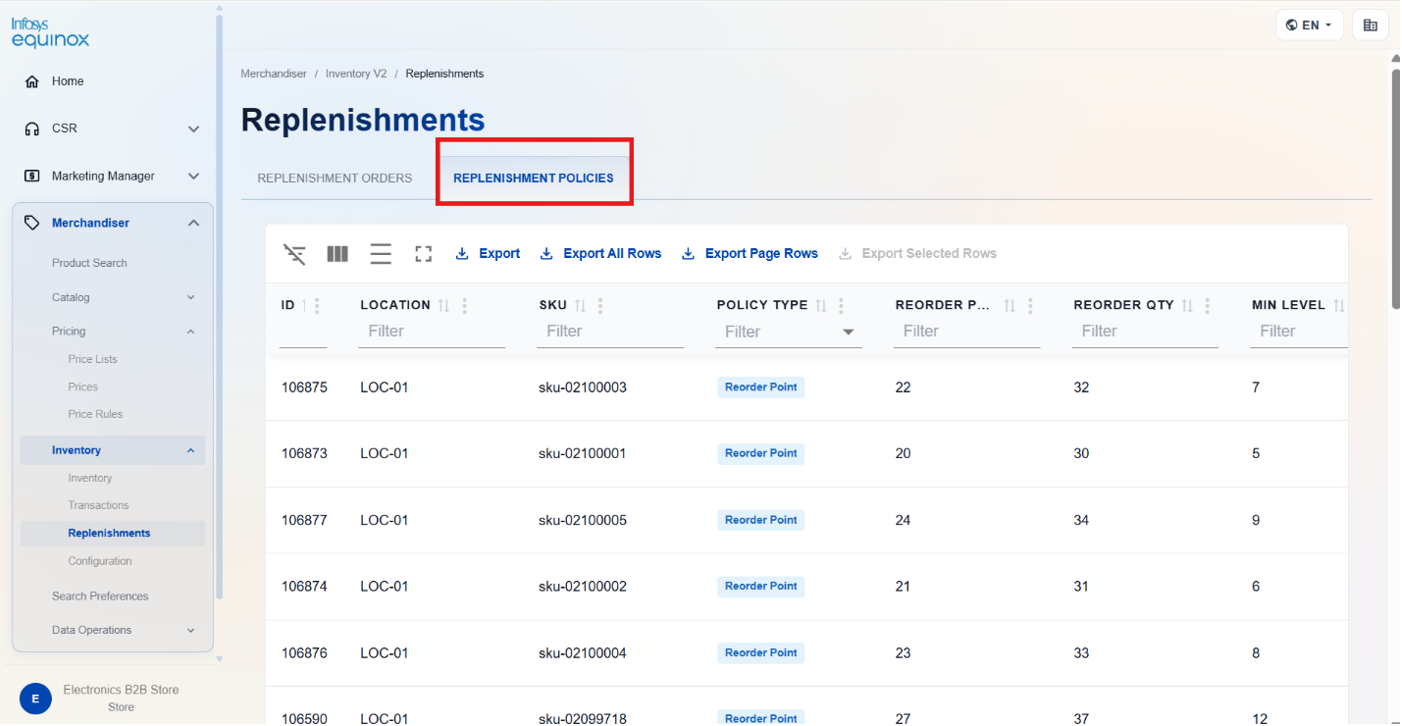
Task: Click the Reorder Qty filter field
Action: point(1145,332)
